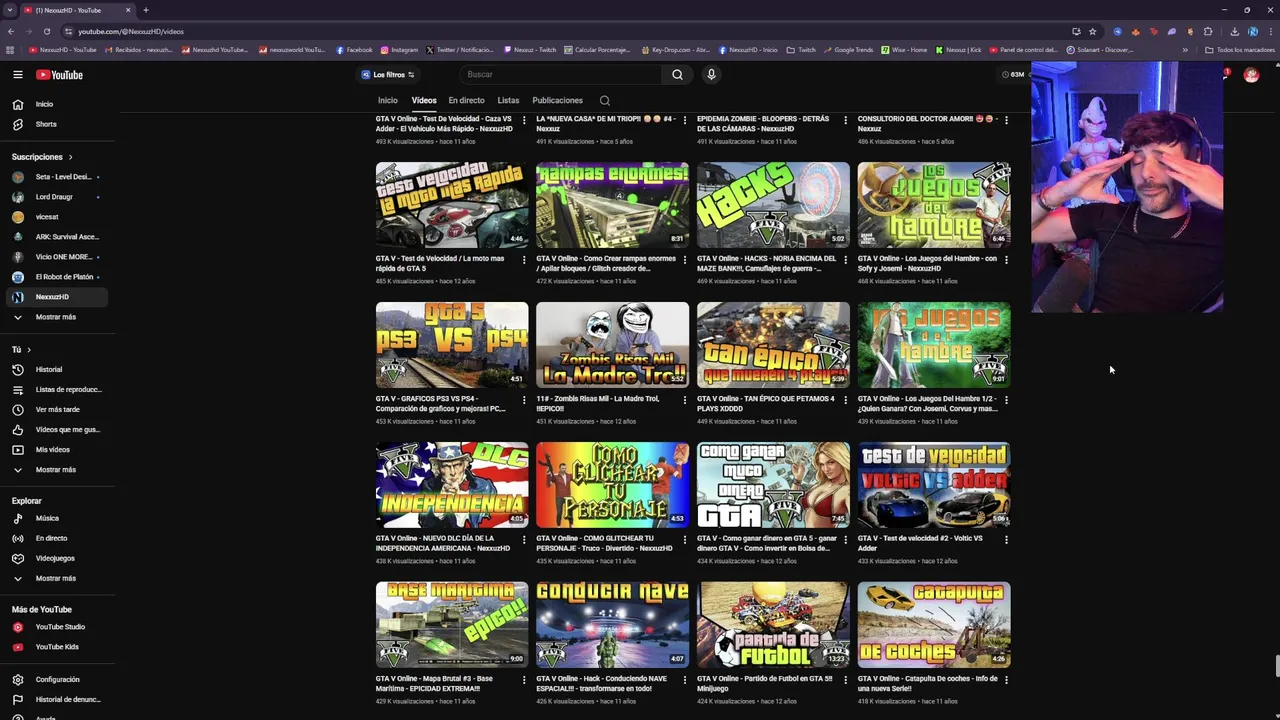Open Videojuegos in Explorar section
Viewport: 1280px width, 720px height.
(57, 558)
